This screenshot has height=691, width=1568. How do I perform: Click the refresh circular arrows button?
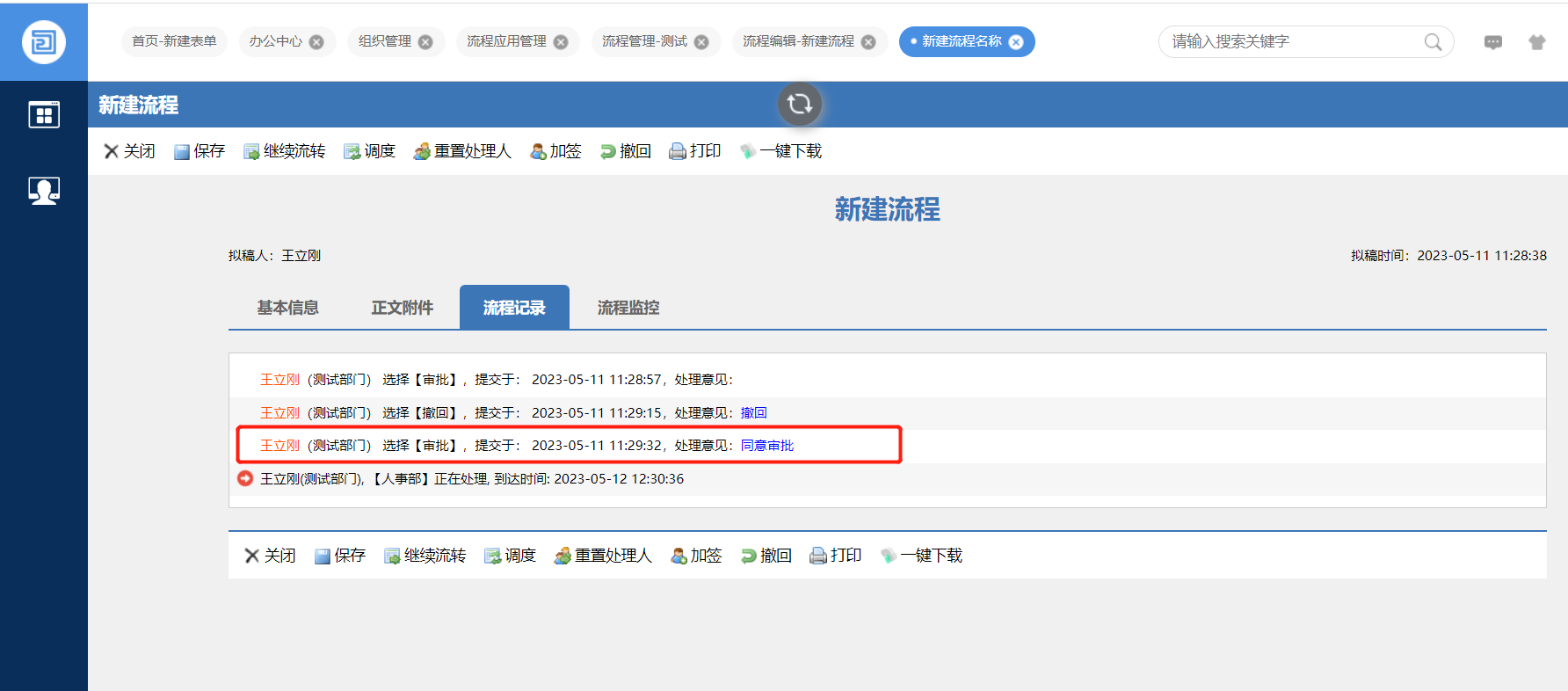coord(800,104)
